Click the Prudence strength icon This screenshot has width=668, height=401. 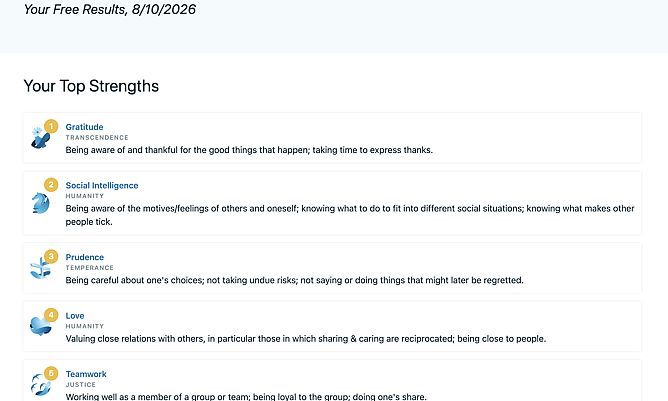point(40,268)
